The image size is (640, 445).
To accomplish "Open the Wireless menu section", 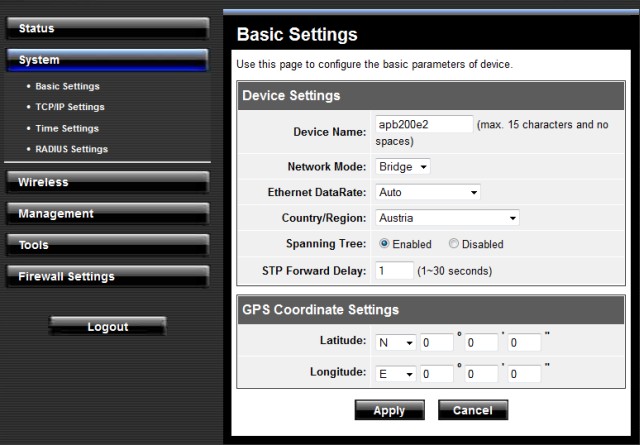I will [x=107, y=182].
